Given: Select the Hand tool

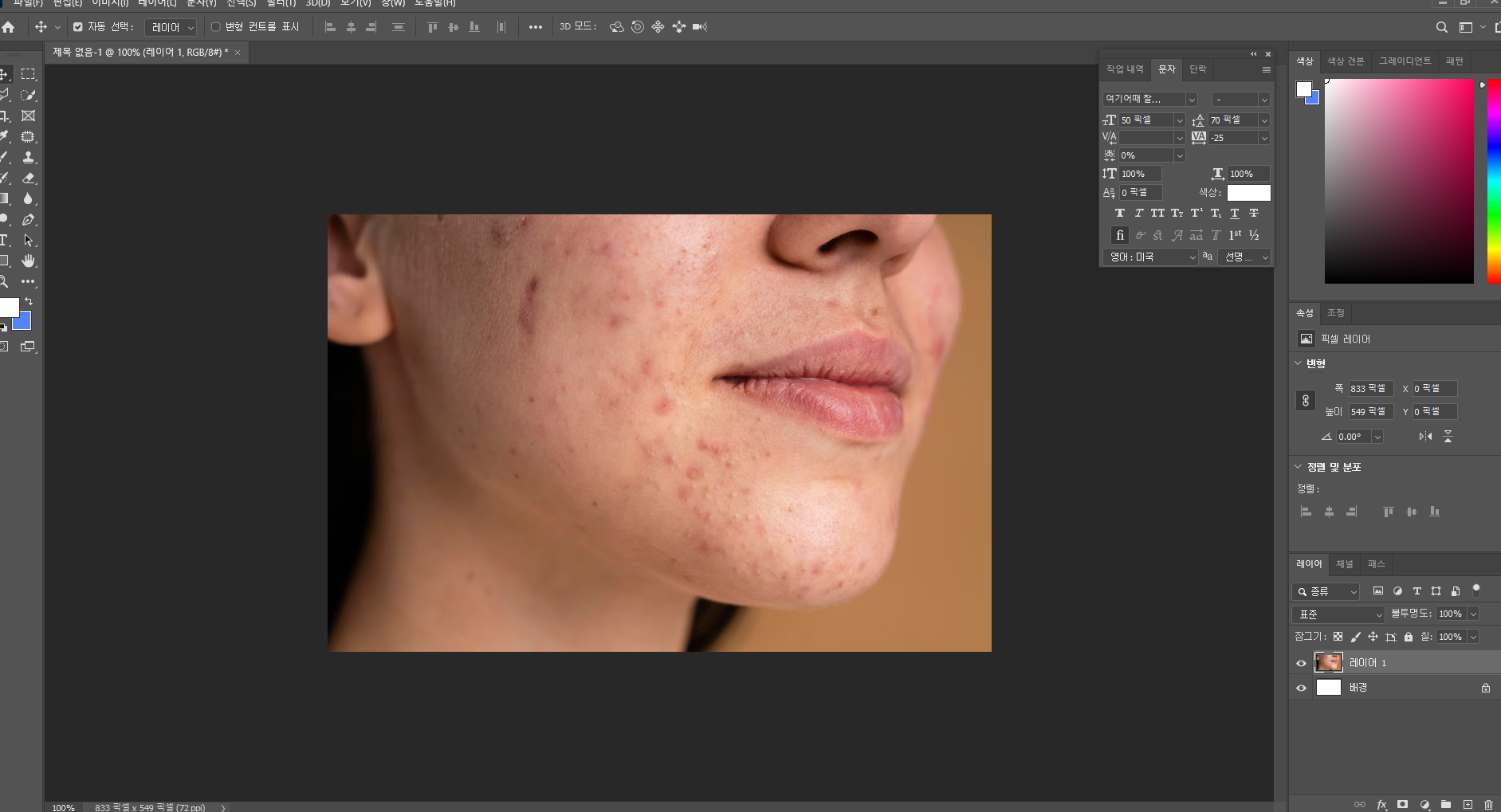Looking at the screenshot, I should click(x=29, y=261).
